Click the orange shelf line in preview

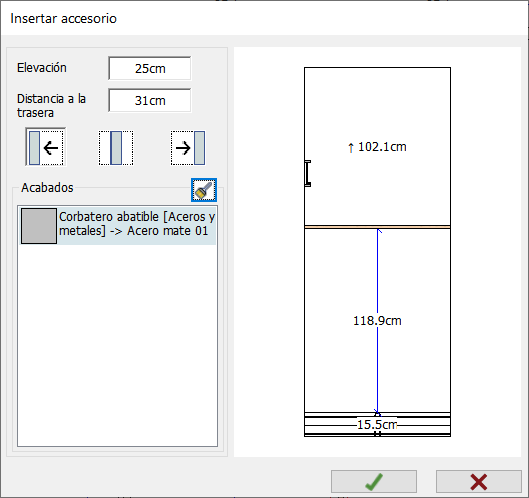click(377, 227)
